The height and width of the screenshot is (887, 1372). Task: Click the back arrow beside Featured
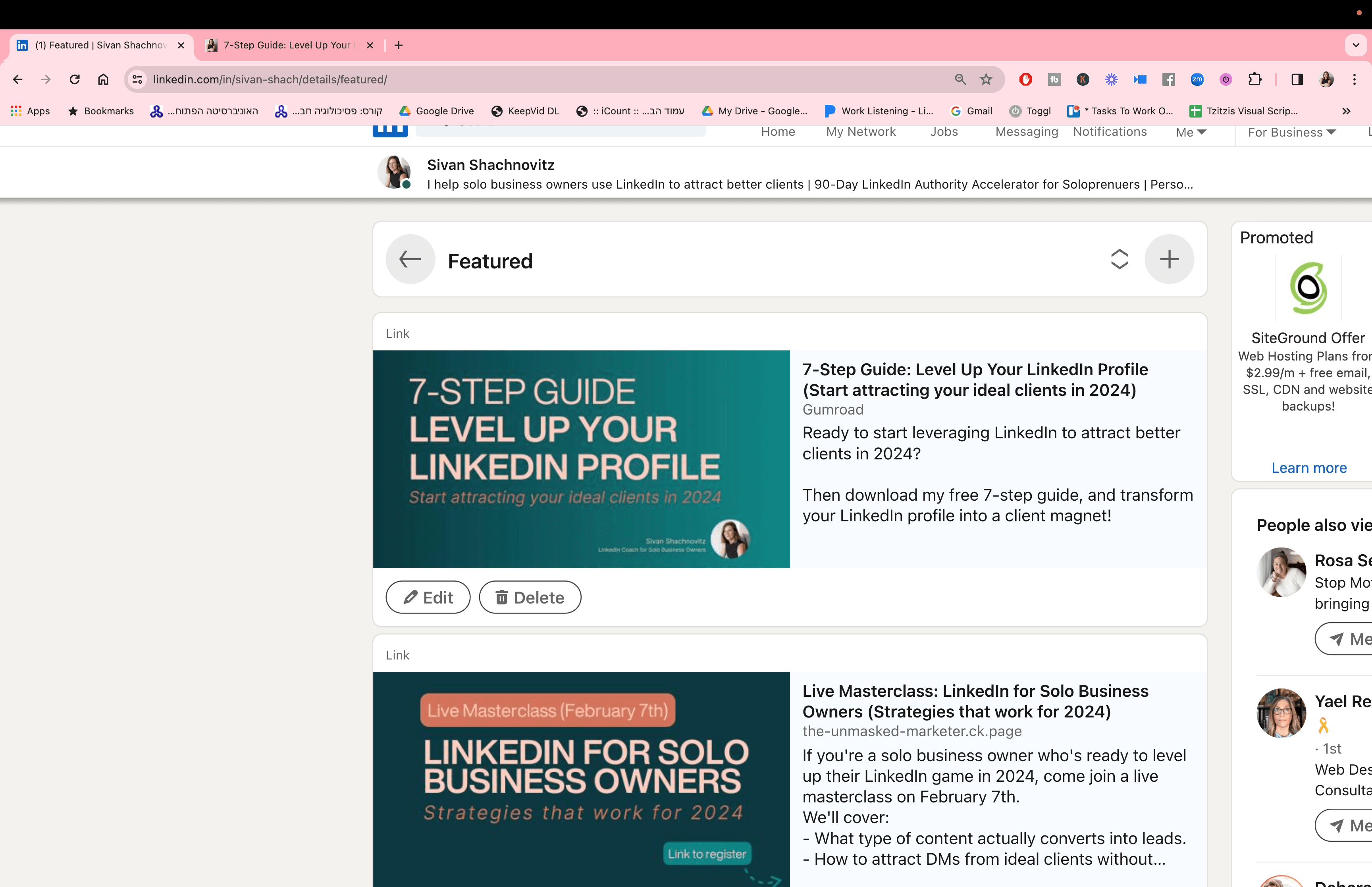pos(410,259)
